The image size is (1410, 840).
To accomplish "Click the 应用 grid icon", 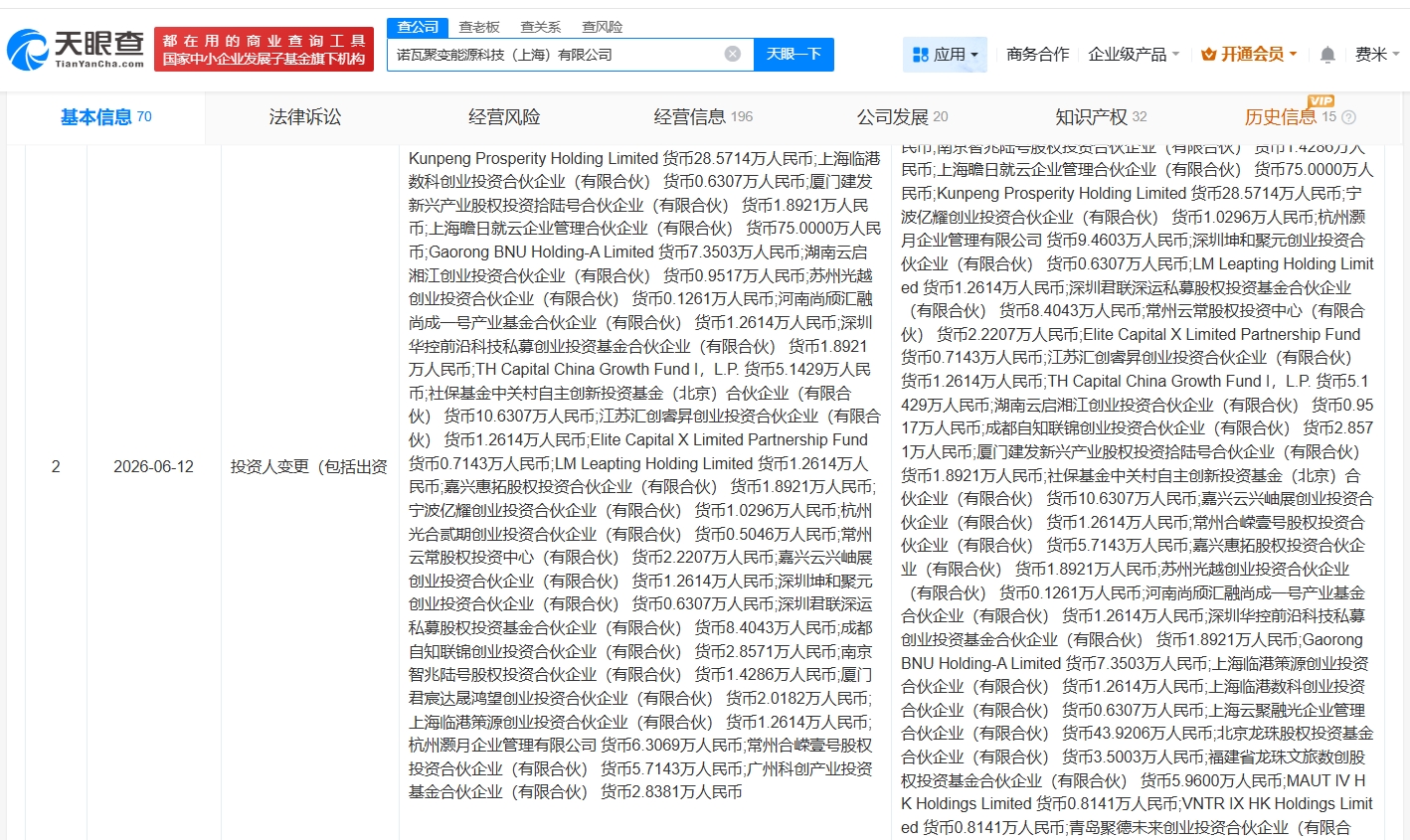I will [921, 55].
